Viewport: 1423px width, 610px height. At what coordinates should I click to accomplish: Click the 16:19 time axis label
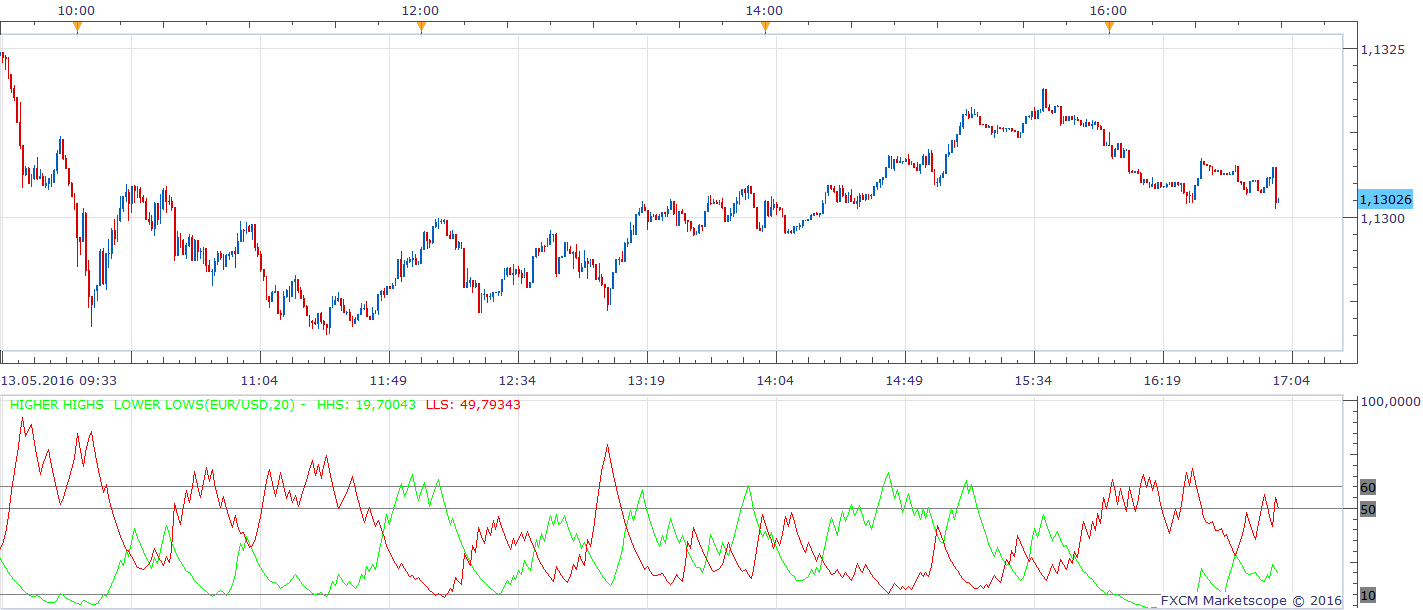point(1162,380)
